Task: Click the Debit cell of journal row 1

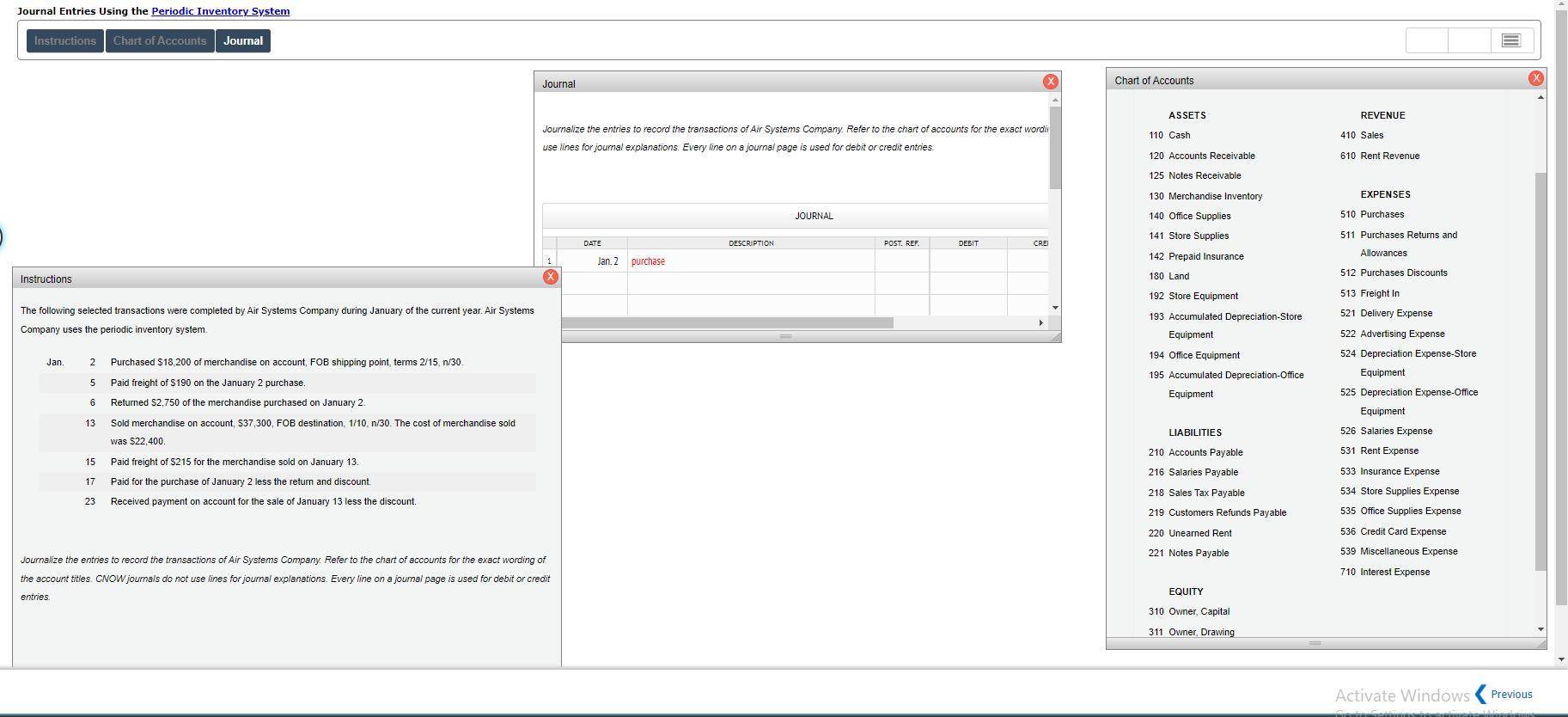Action: coord(968,261)
